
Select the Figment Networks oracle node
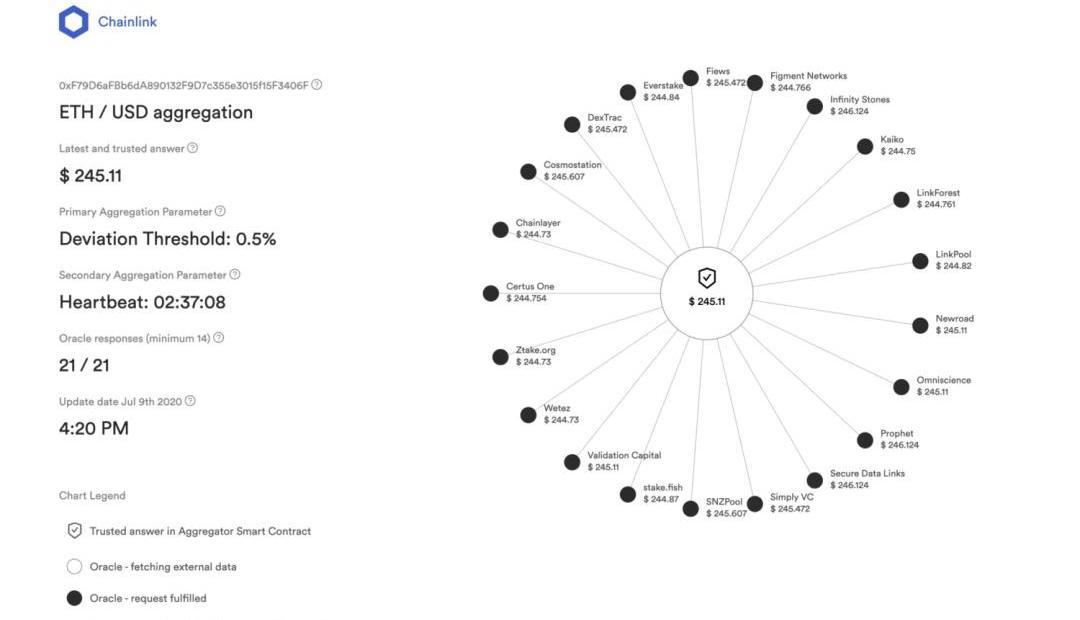click(x=754, y=83)
